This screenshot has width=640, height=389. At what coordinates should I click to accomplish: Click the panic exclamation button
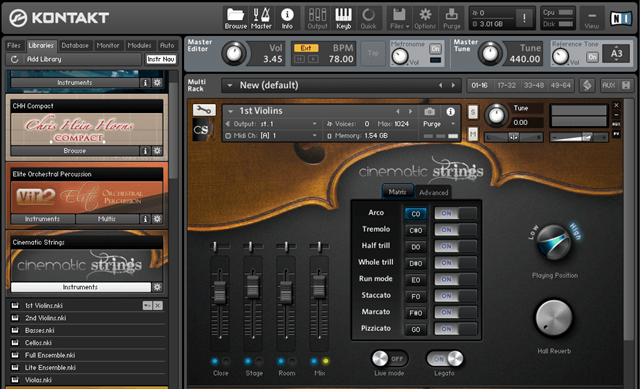(x=524, y=18)
